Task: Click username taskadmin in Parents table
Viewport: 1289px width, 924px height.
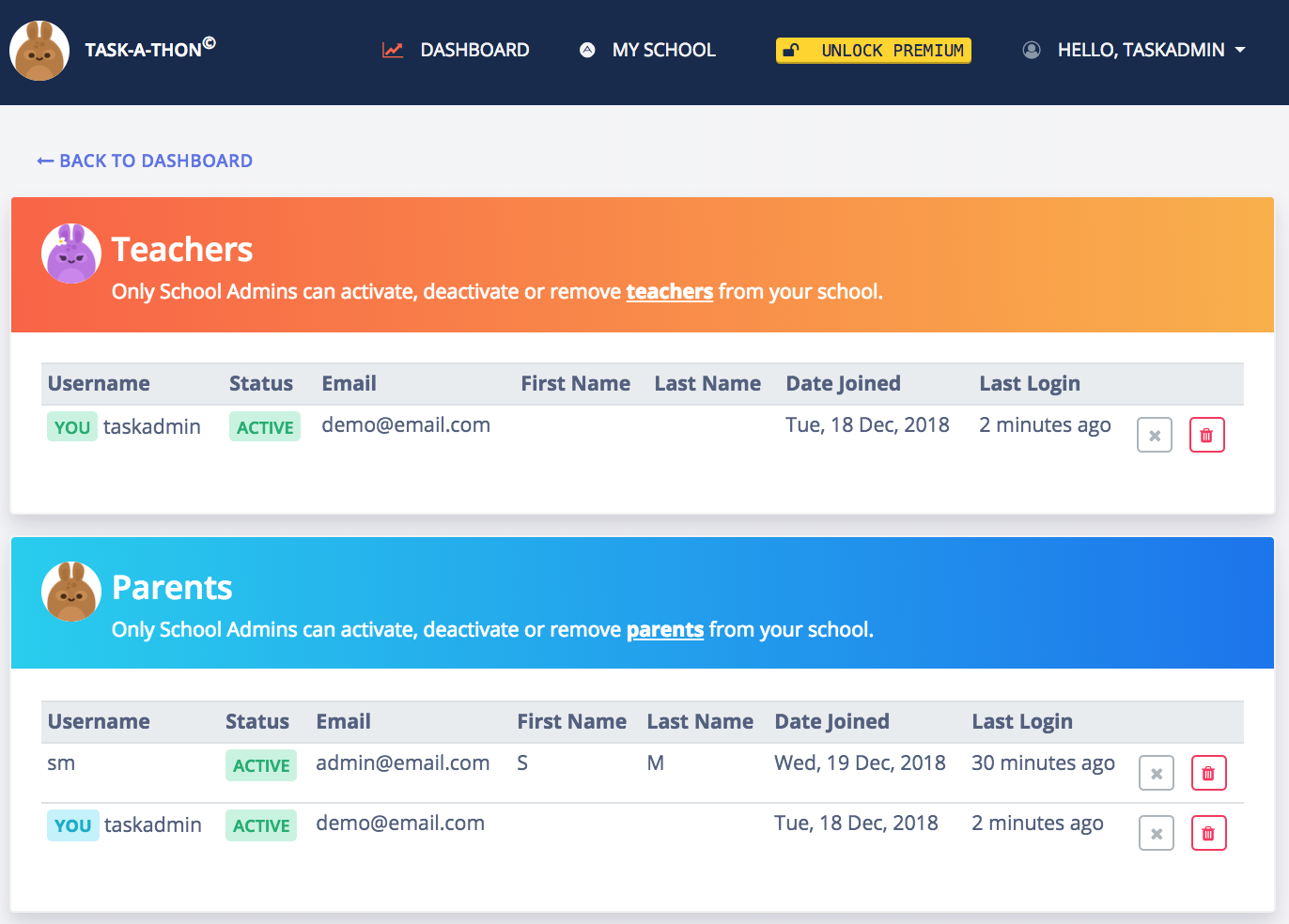Action: (153, 824)
